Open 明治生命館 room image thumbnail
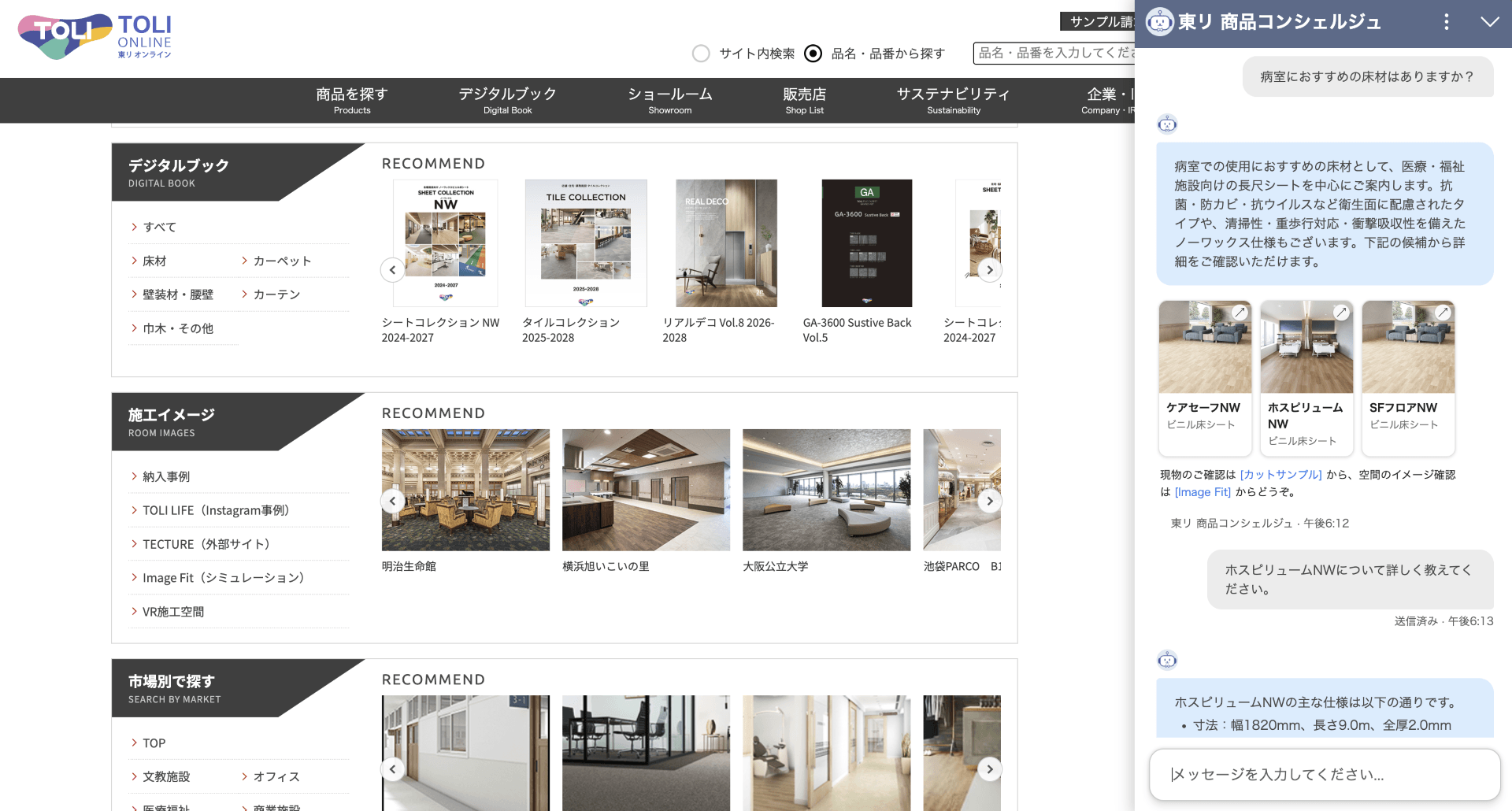 [x=465, y=490]
